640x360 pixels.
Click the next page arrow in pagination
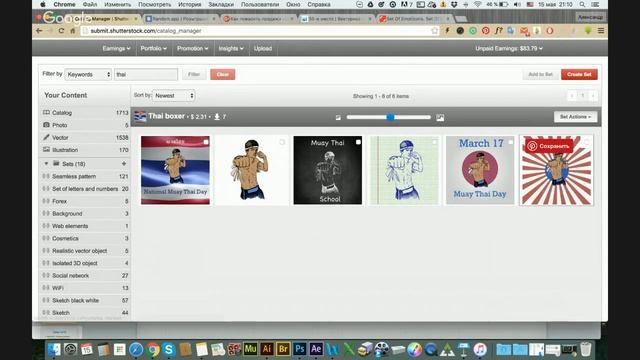tap(593, 96)
